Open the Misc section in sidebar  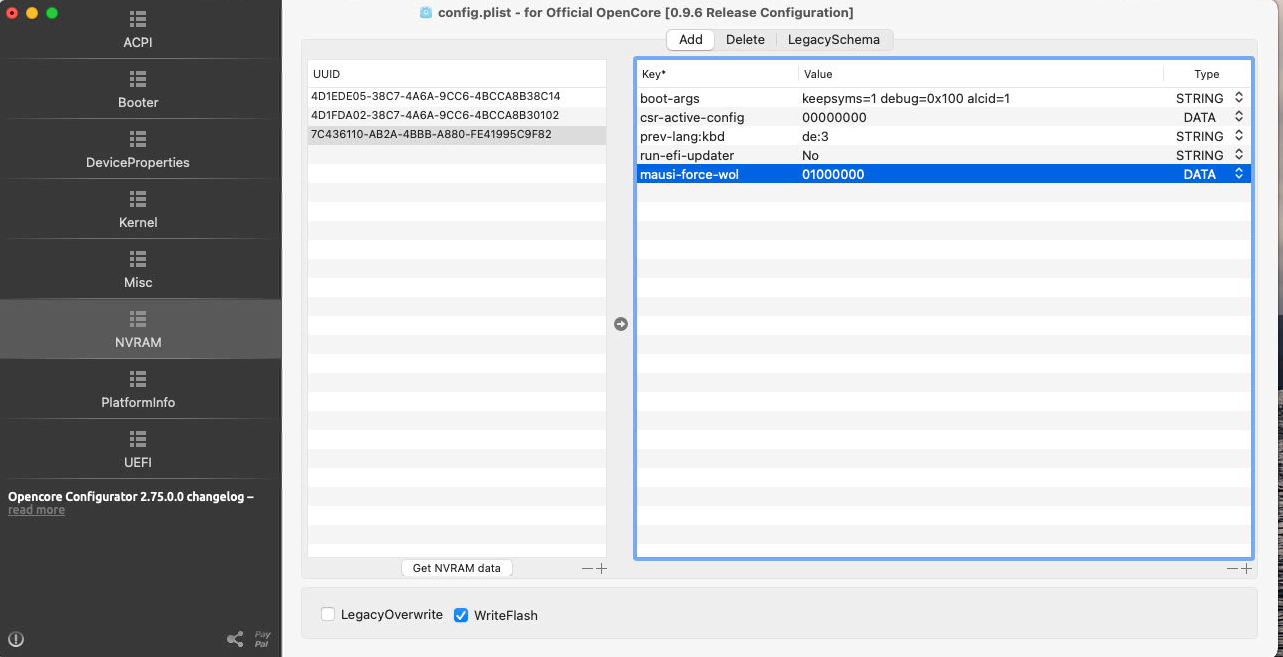click(138, 270)
